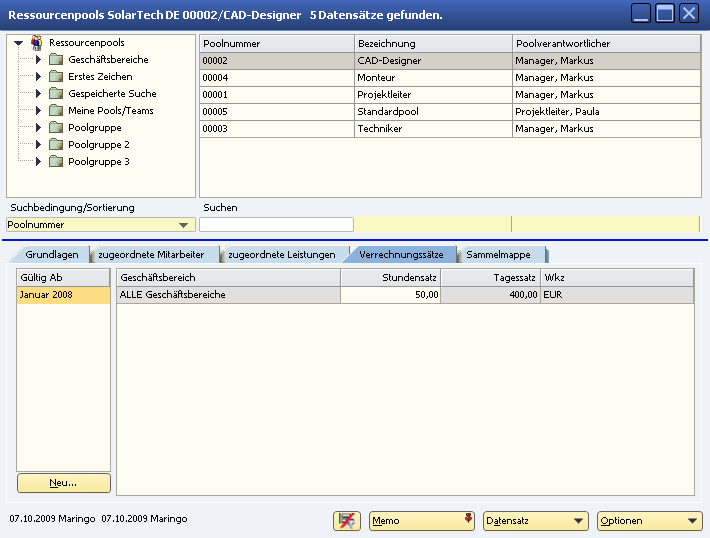This screenshot has height=538, width=710.
Task: Click the Gespeicherte Suche folder icon
Action: (56, 94)
